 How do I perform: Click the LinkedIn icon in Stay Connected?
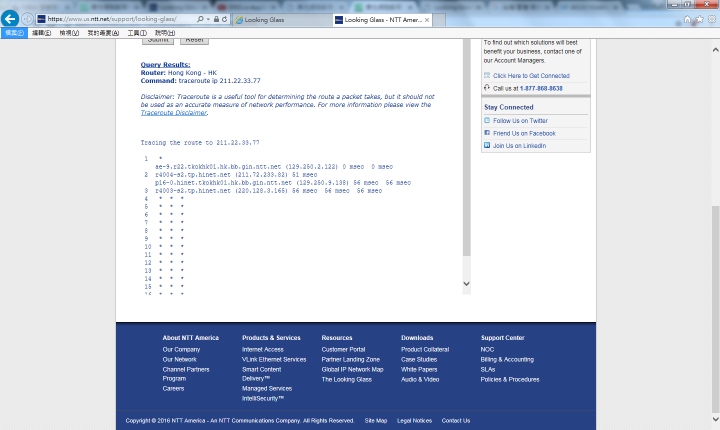pyautogui.click(x=487, y=145)
